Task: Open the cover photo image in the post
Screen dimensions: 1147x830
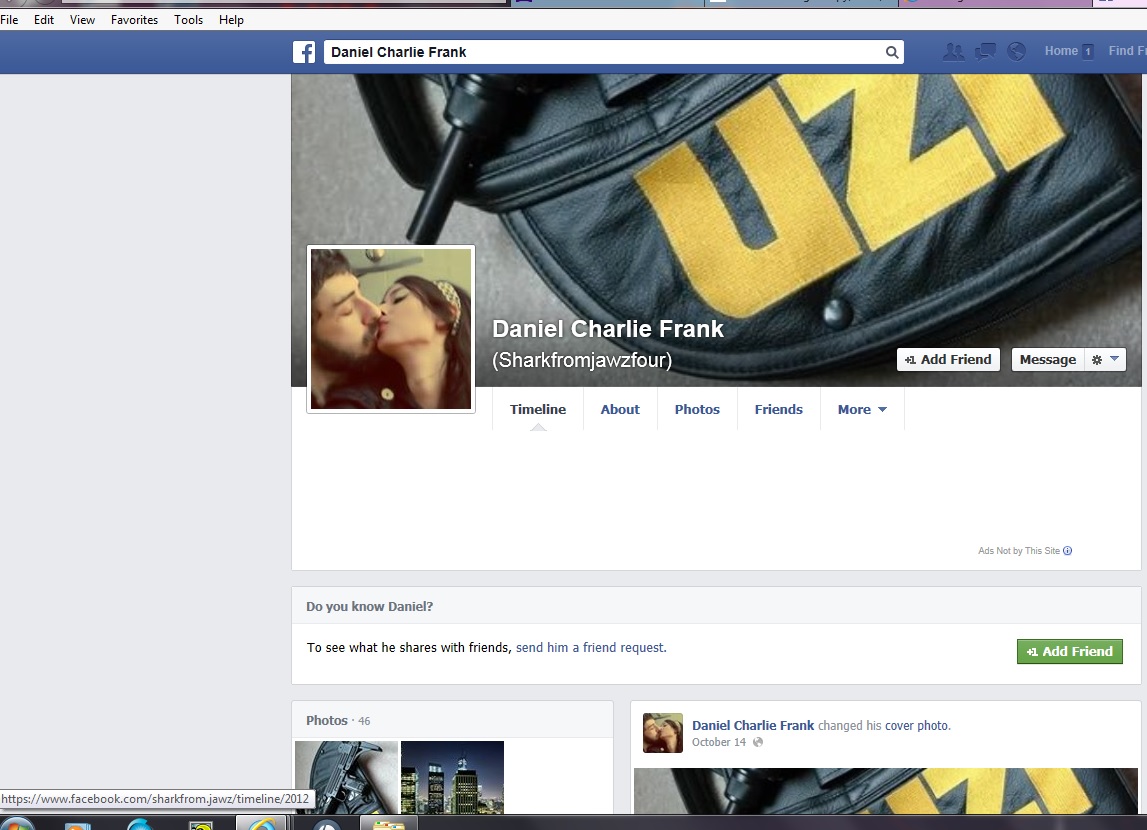Action: pyautogui.click(x=886, y=791)
